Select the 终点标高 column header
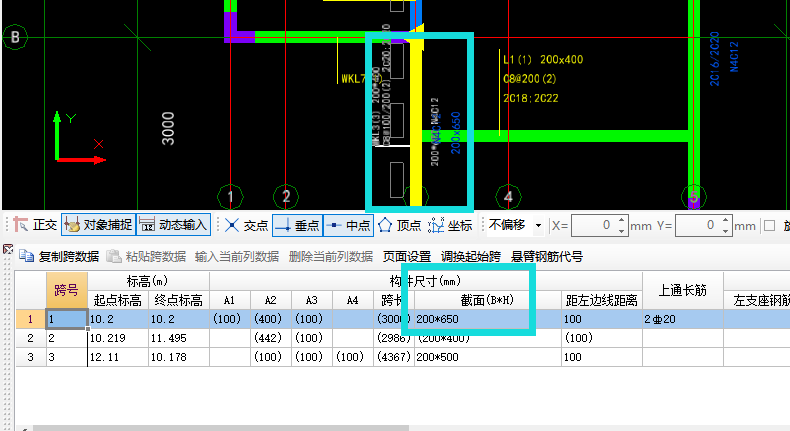 click(179, 300)
